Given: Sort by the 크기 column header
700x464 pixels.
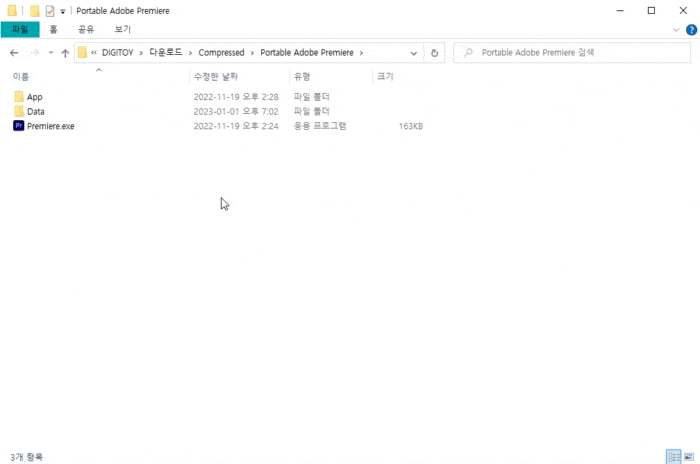Looking at the screenshot, I should click(385, 77).
